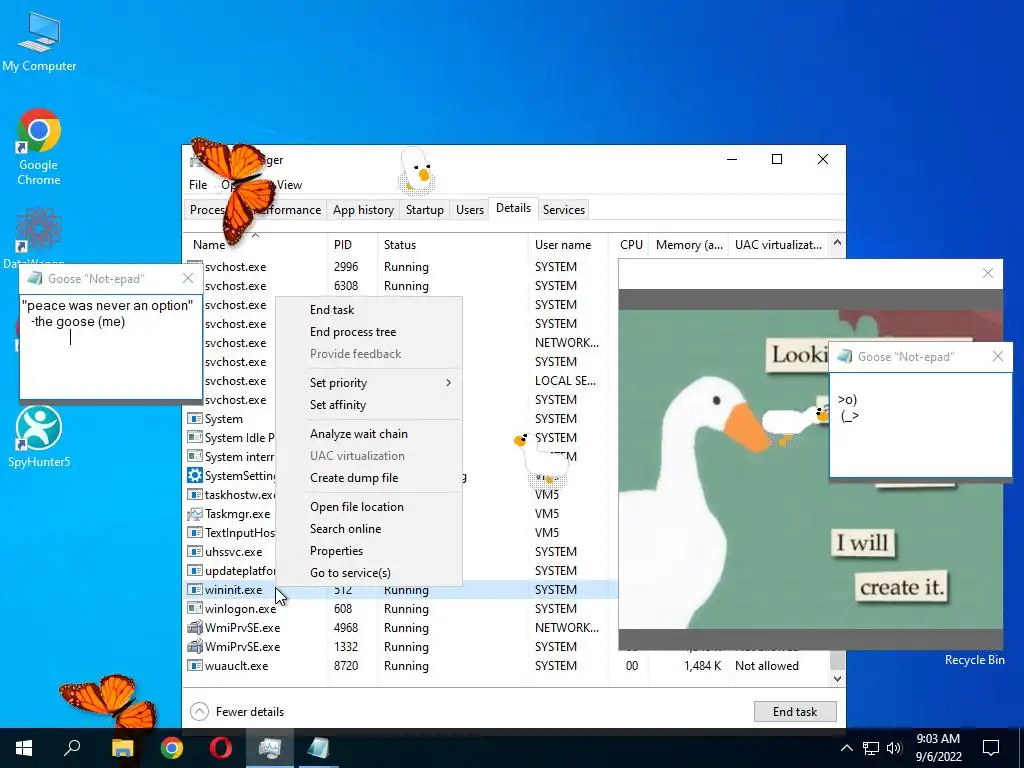Switch to Services tab
The image size is (1024, 768).
click(x=564, y=210)
